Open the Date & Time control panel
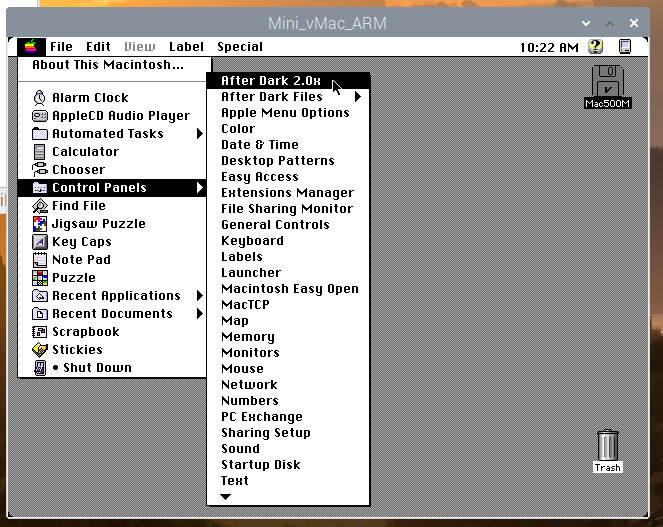663x527 pixels. 288,145
